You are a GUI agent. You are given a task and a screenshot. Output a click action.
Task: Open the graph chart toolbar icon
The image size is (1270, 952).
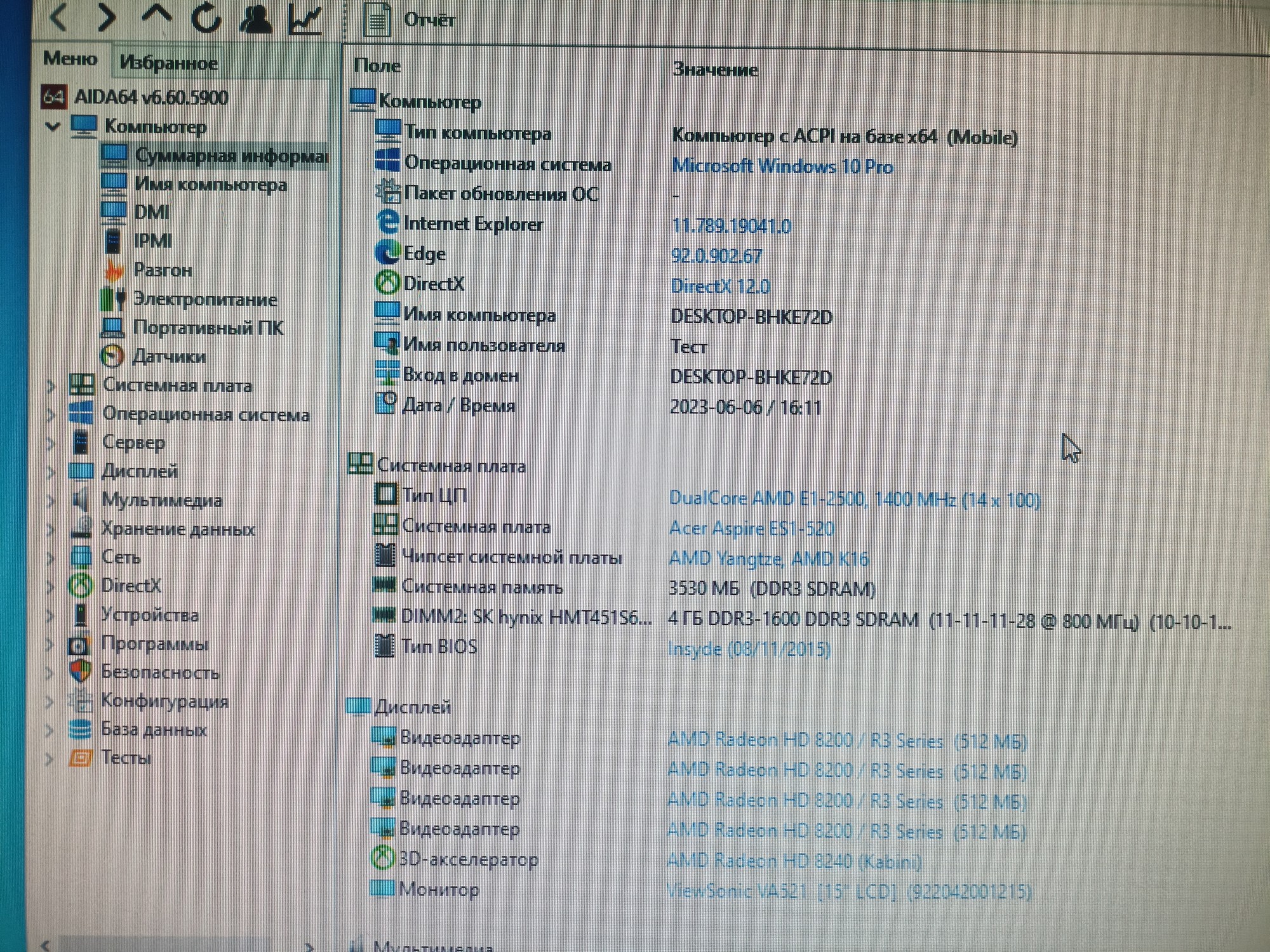pyautogui.click(x=306, y=19)
